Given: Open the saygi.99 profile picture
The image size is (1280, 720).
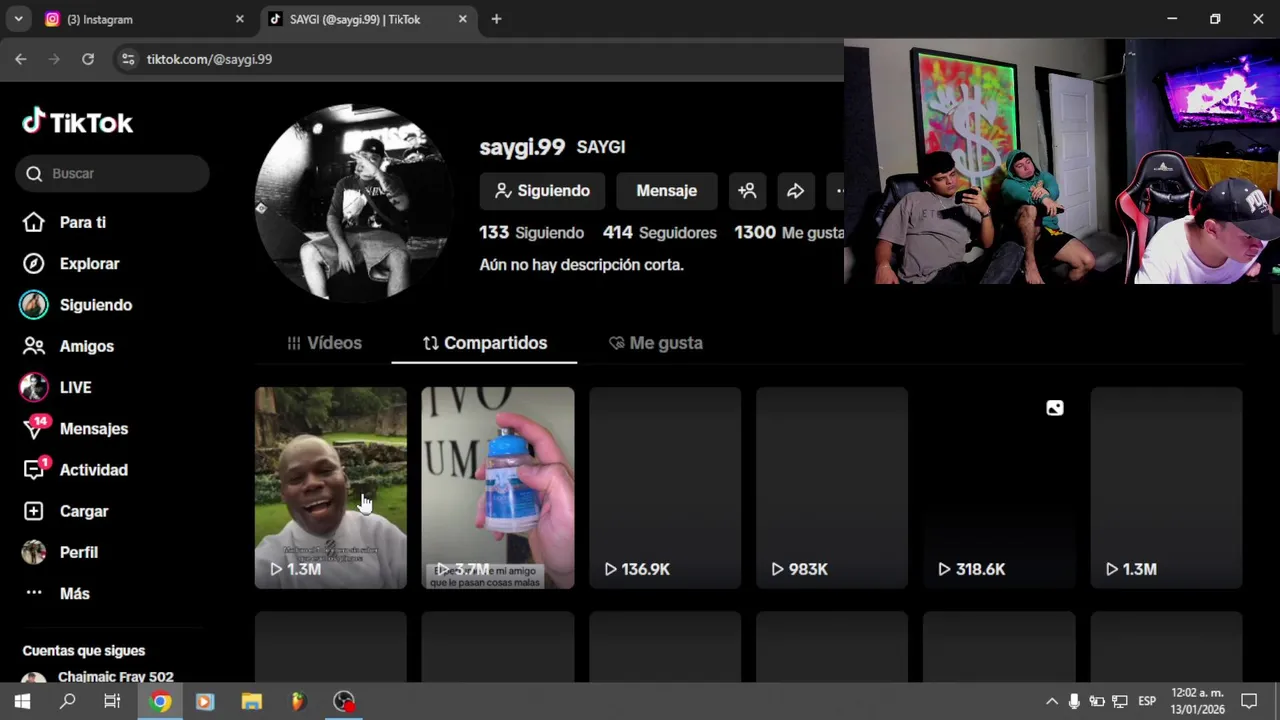Looking at the screenshot, I should click(x=354, y=202).
